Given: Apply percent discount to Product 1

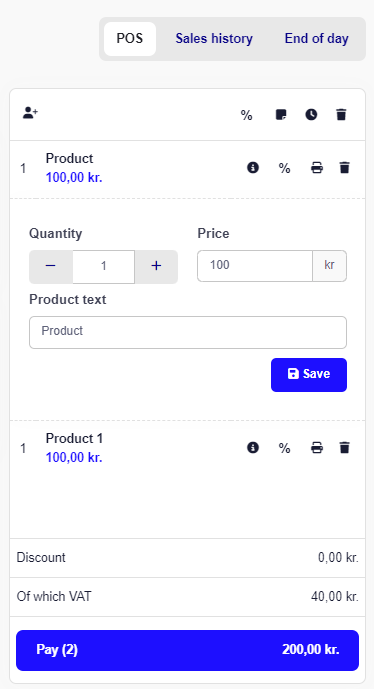Looking at the screenshot, I should tap(285, 448).
